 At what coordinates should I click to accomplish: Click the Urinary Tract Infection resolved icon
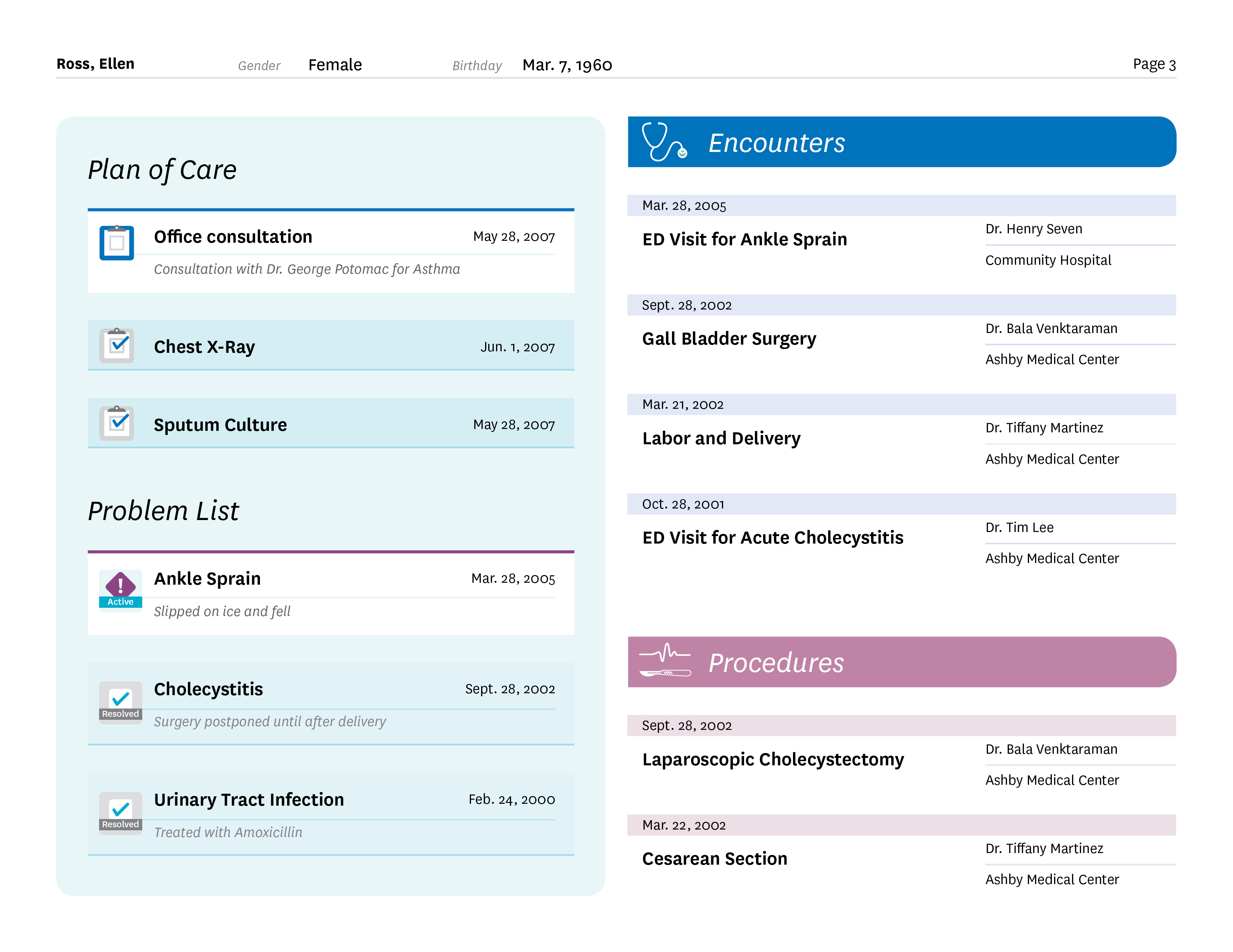click(120, 812)
